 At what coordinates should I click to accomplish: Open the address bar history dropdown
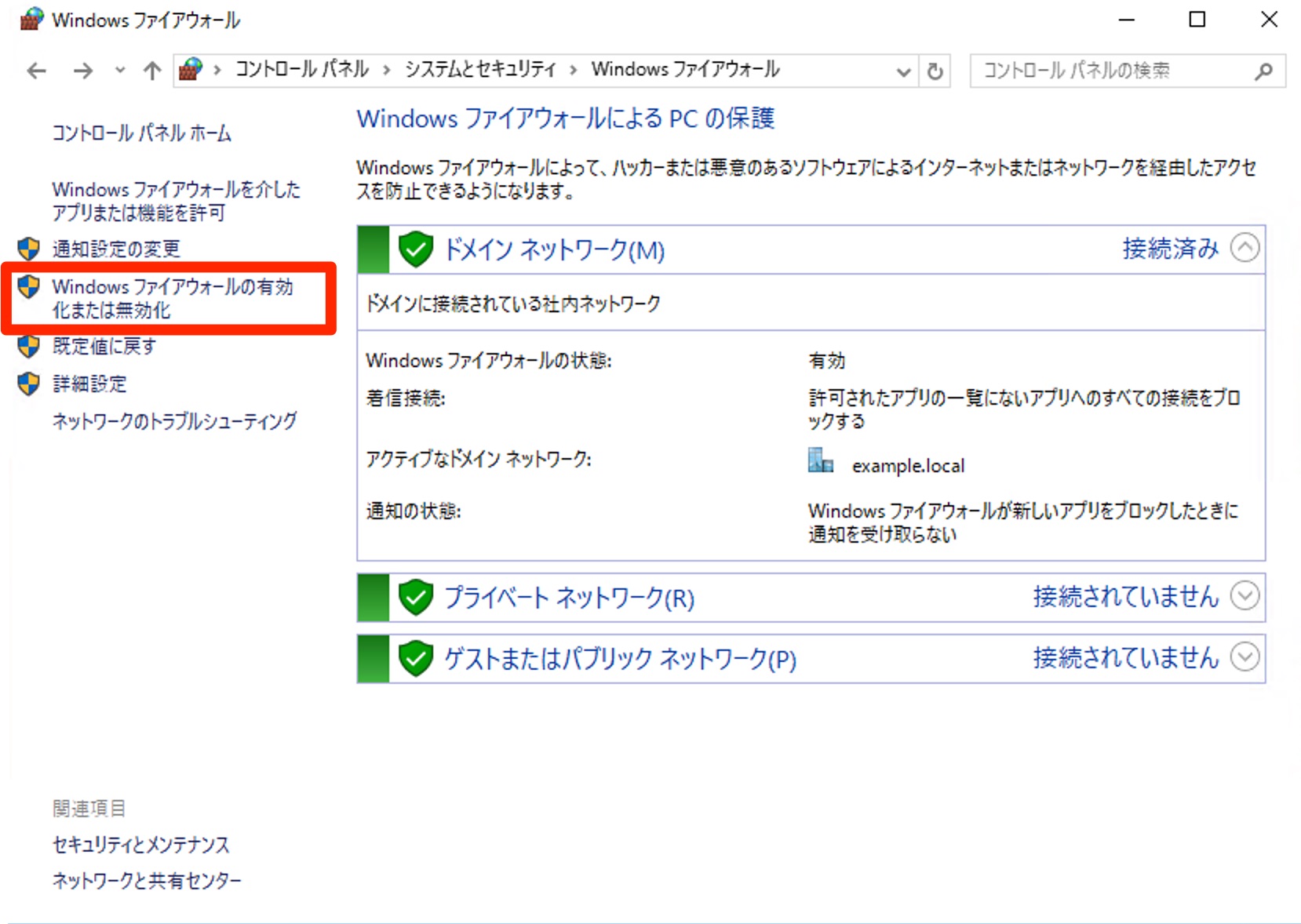pyautogui.click(x=903, y=71)
